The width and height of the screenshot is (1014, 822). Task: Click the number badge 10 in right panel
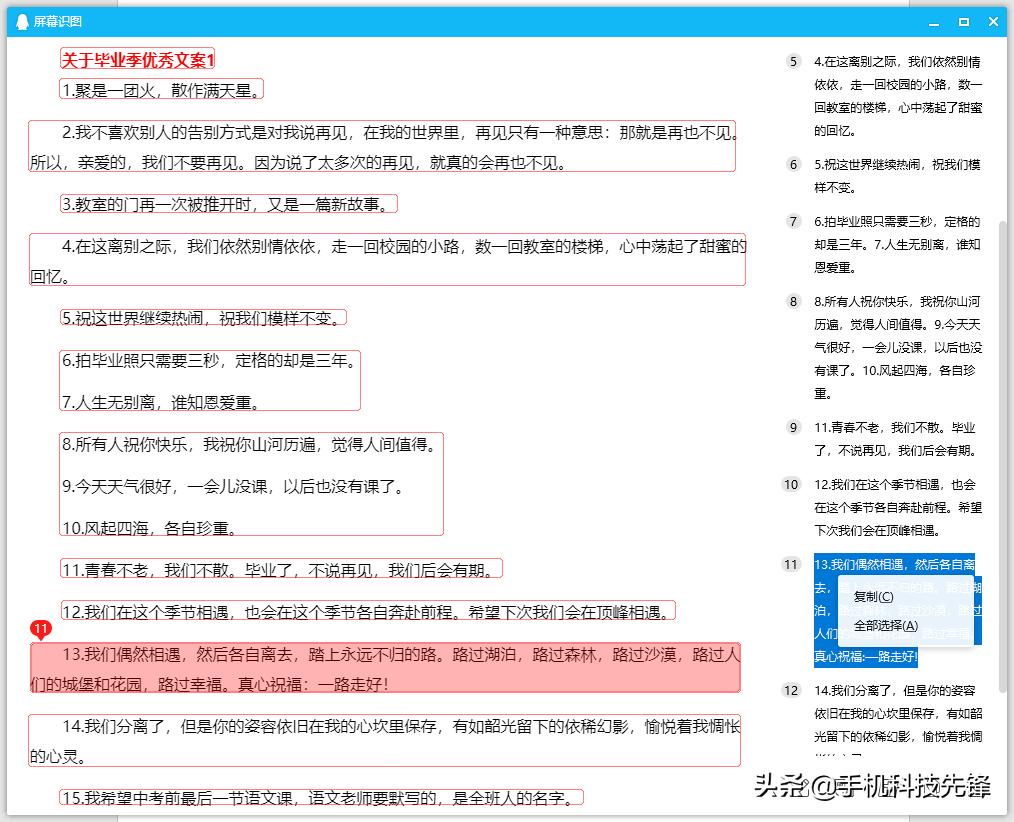791,483
